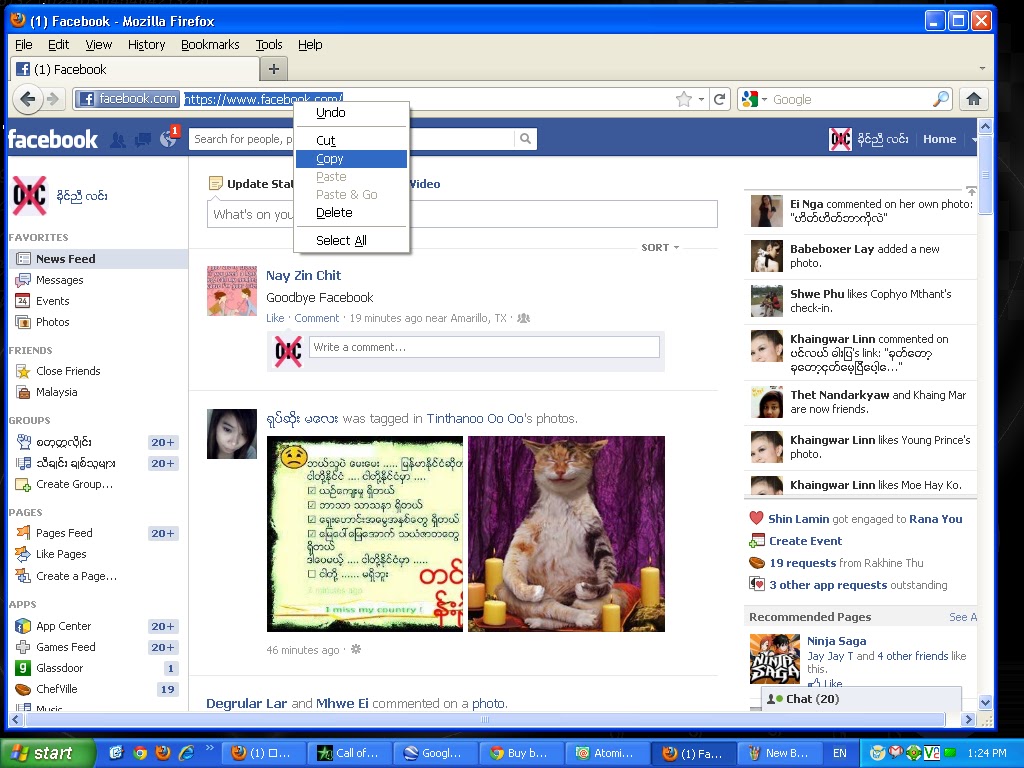Click the Facebook search magnifier button
1024x768 pixels.
point(525,138)
